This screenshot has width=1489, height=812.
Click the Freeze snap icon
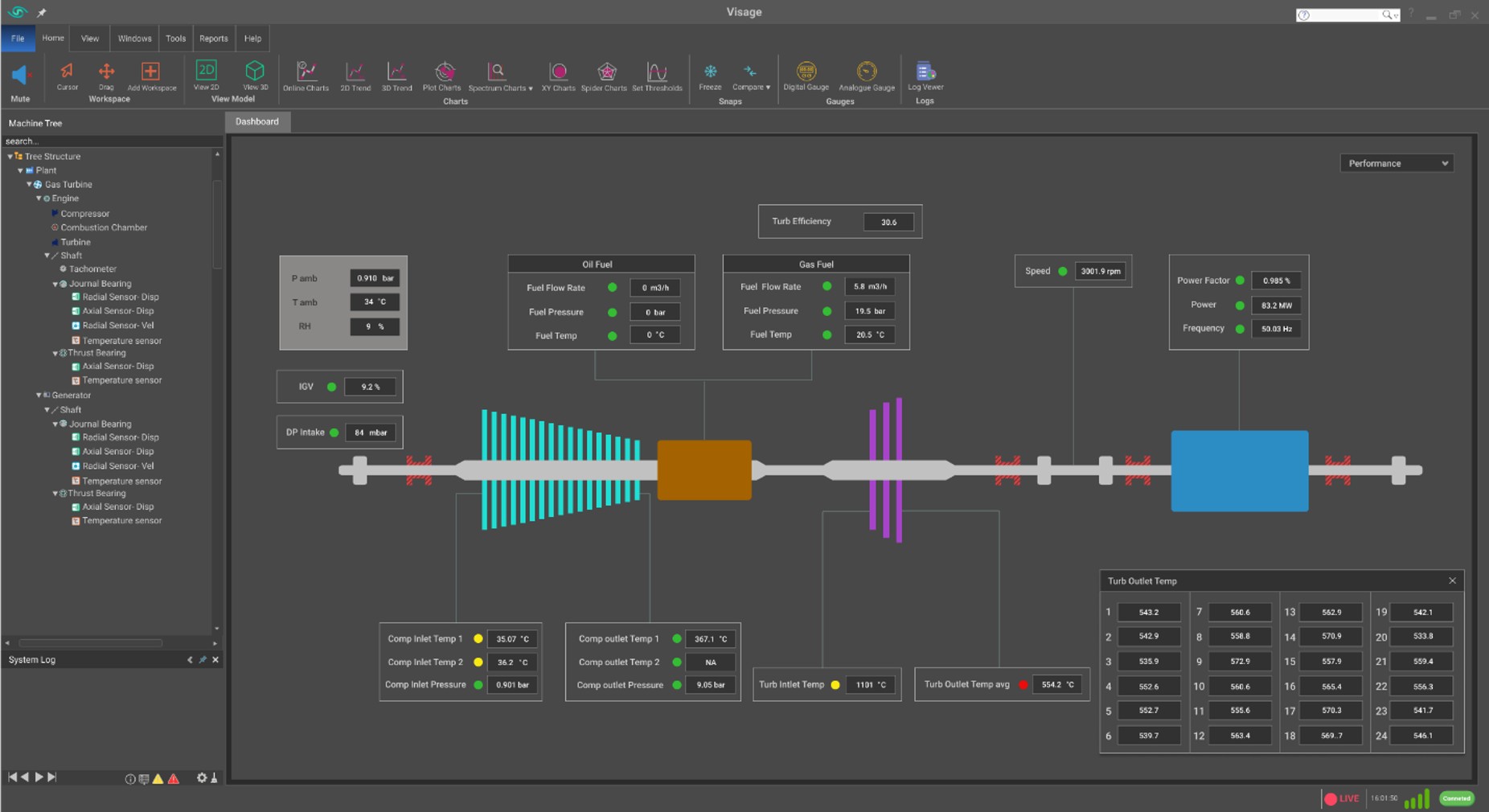pyautogui.click(x=710, y=72)
